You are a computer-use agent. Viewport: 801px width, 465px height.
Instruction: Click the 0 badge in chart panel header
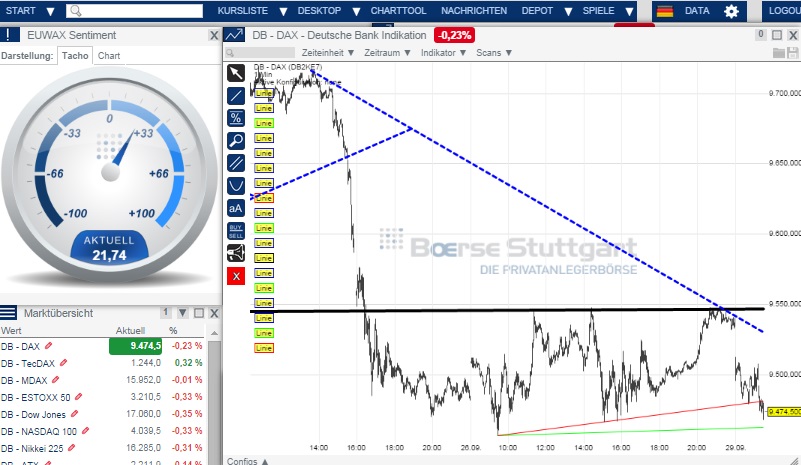point(761,34)
